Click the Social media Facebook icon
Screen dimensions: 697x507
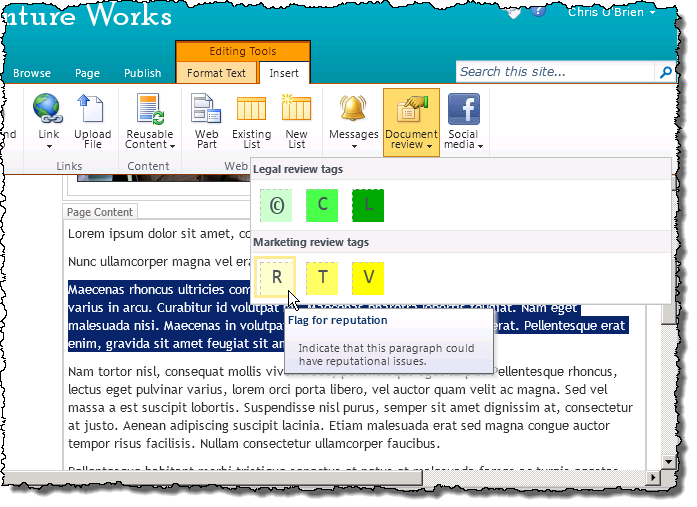click(464, 109)
